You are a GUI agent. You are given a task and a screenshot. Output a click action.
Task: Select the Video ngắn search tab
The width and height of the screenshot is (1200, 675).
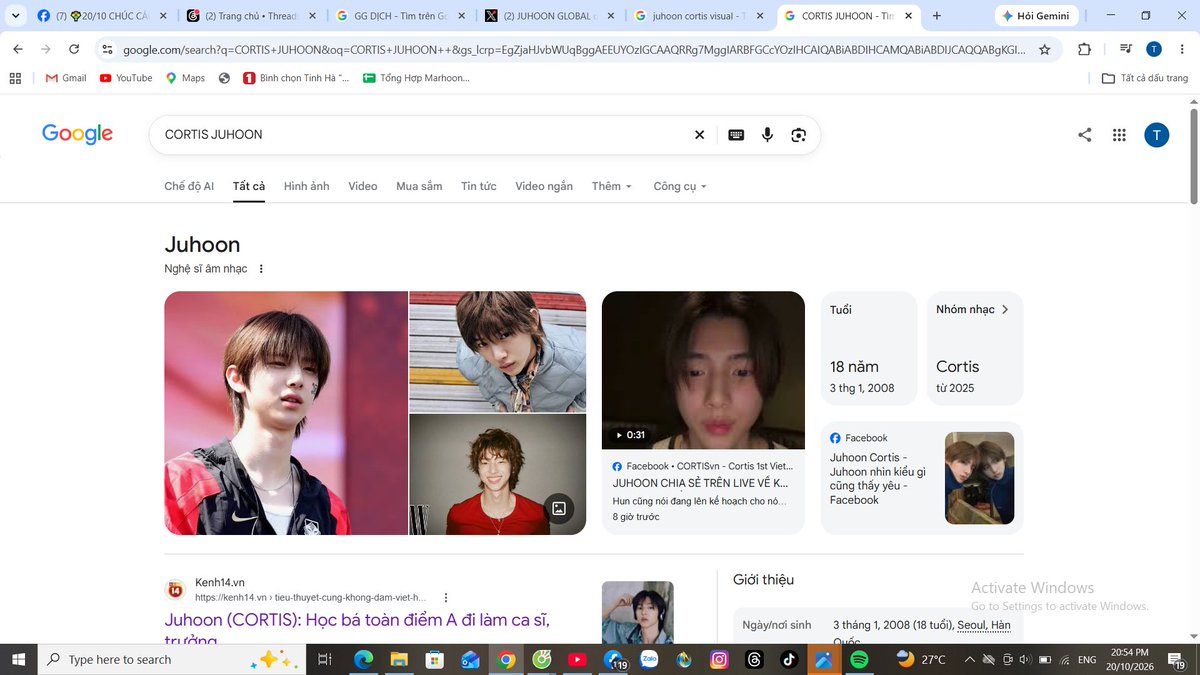544,186
